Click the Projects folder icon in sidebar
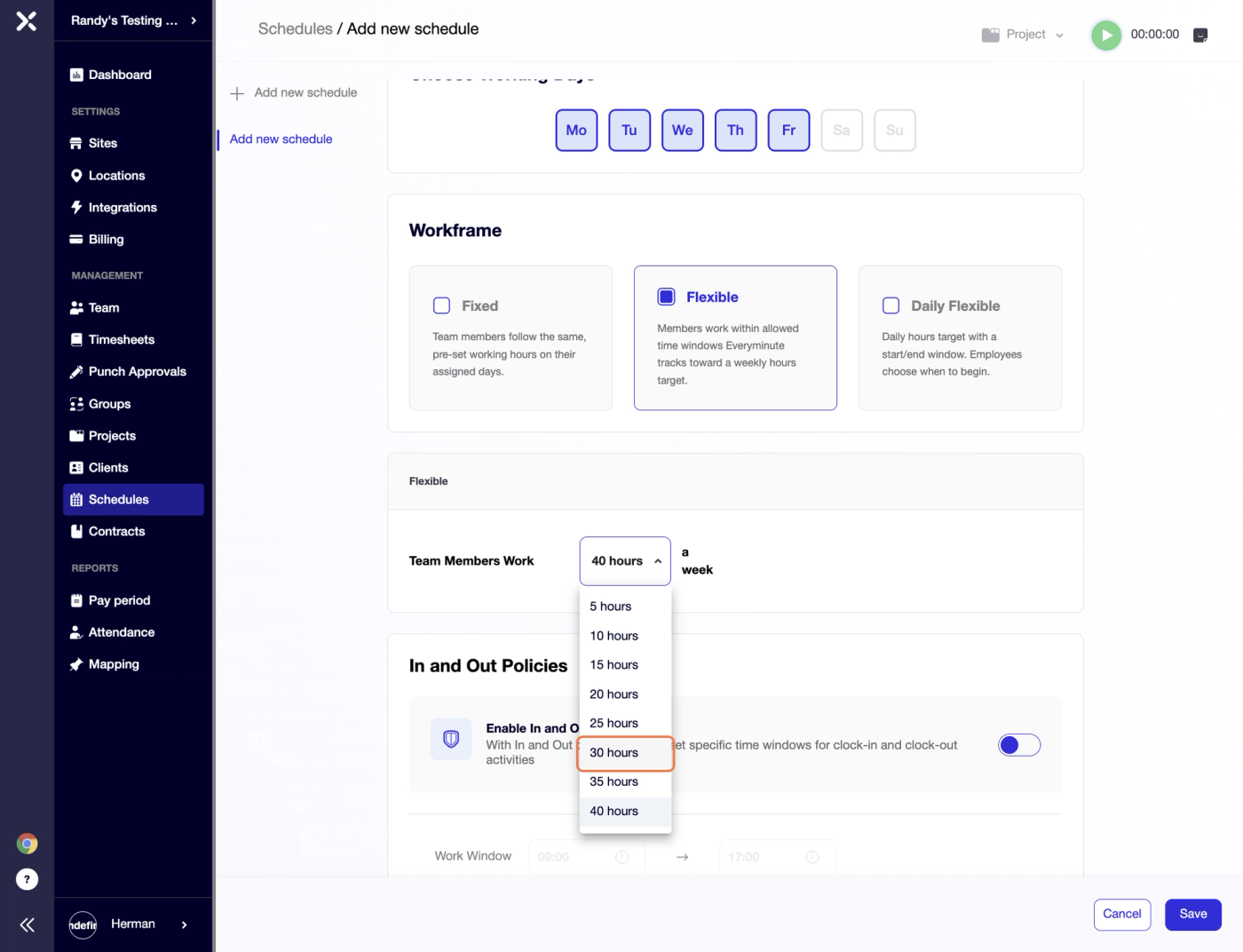This screenshot has width=1243, height=952. pyautogui.click(x=76, y=436)
